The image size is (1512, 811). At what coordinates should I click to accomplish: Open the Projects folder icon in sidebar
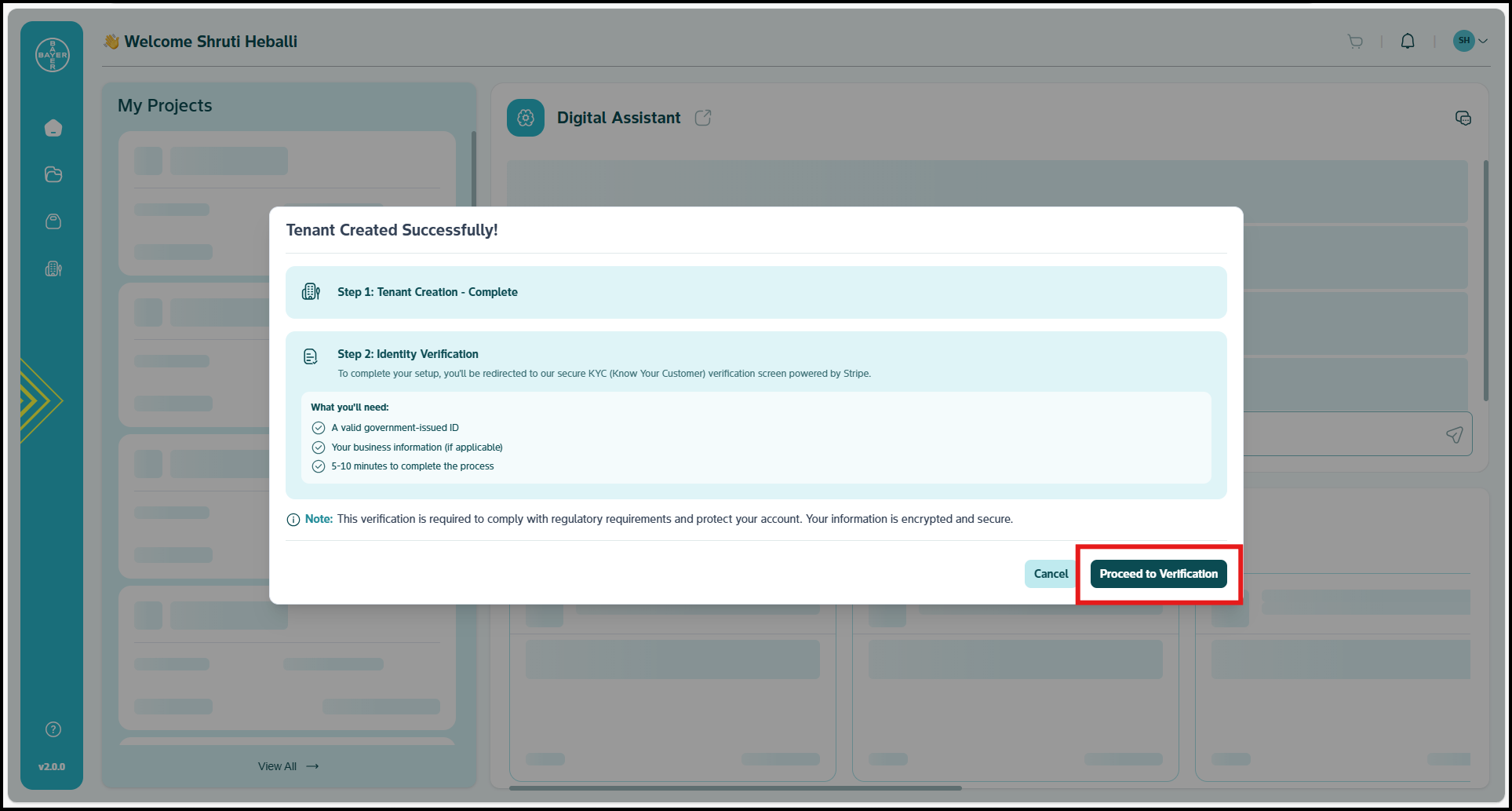53,174
